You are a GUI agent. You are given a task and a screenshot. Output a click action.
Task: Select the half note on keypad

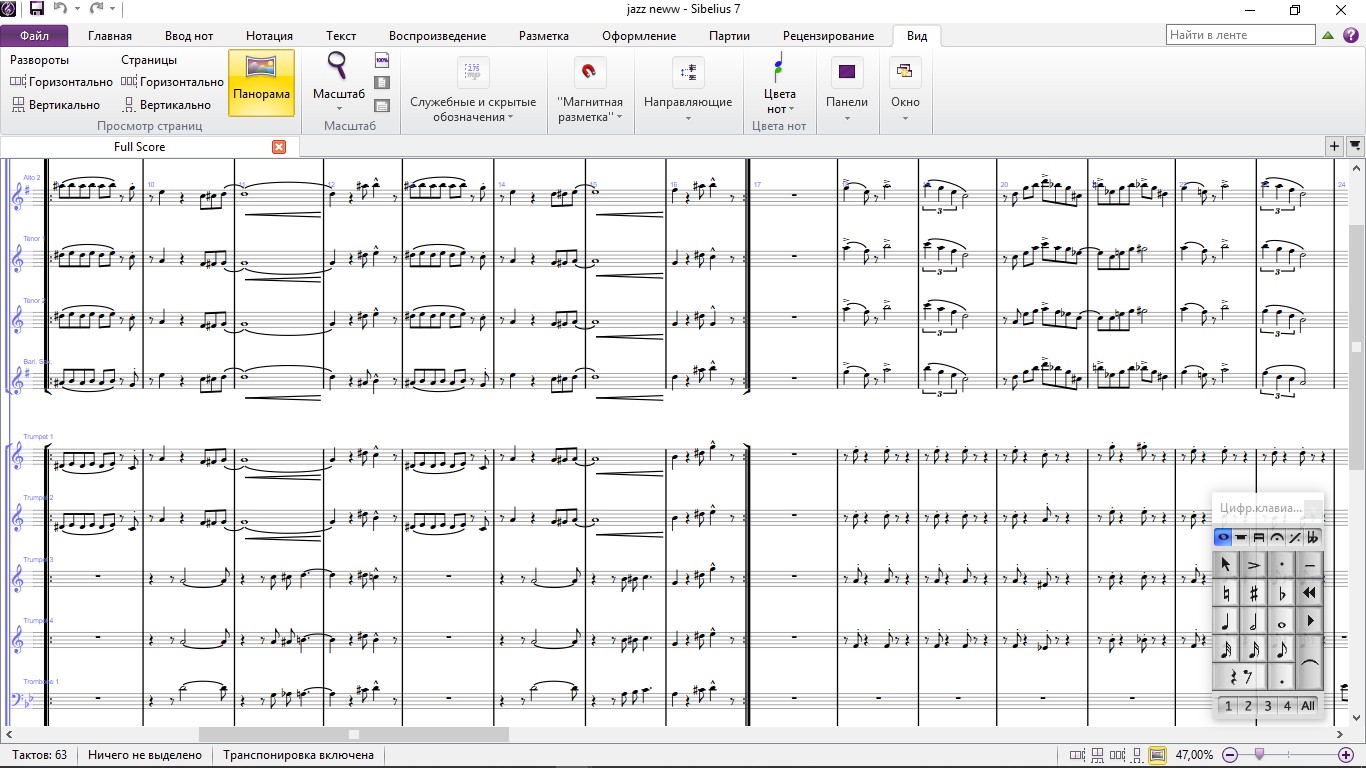[1253, 622]
